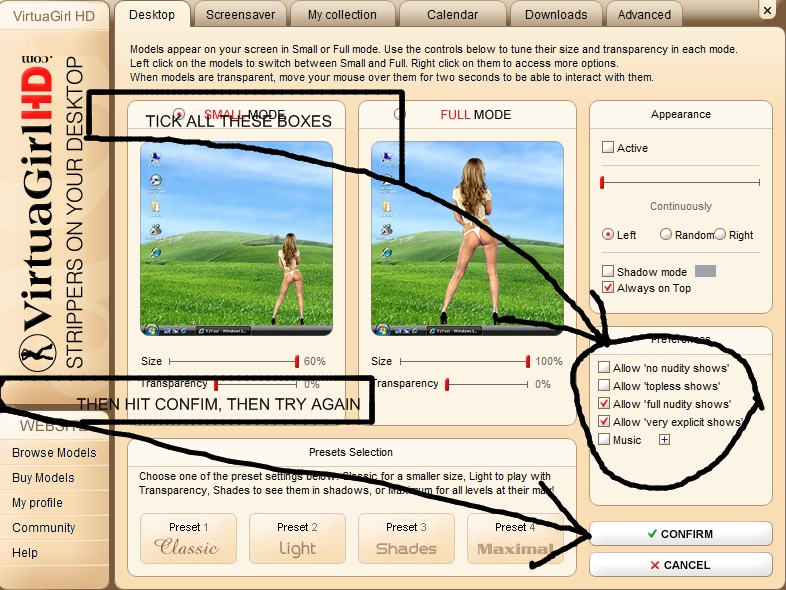Choose the Right position radio button
This screenshot has height=590, width=786.
[x=720, y=234]
